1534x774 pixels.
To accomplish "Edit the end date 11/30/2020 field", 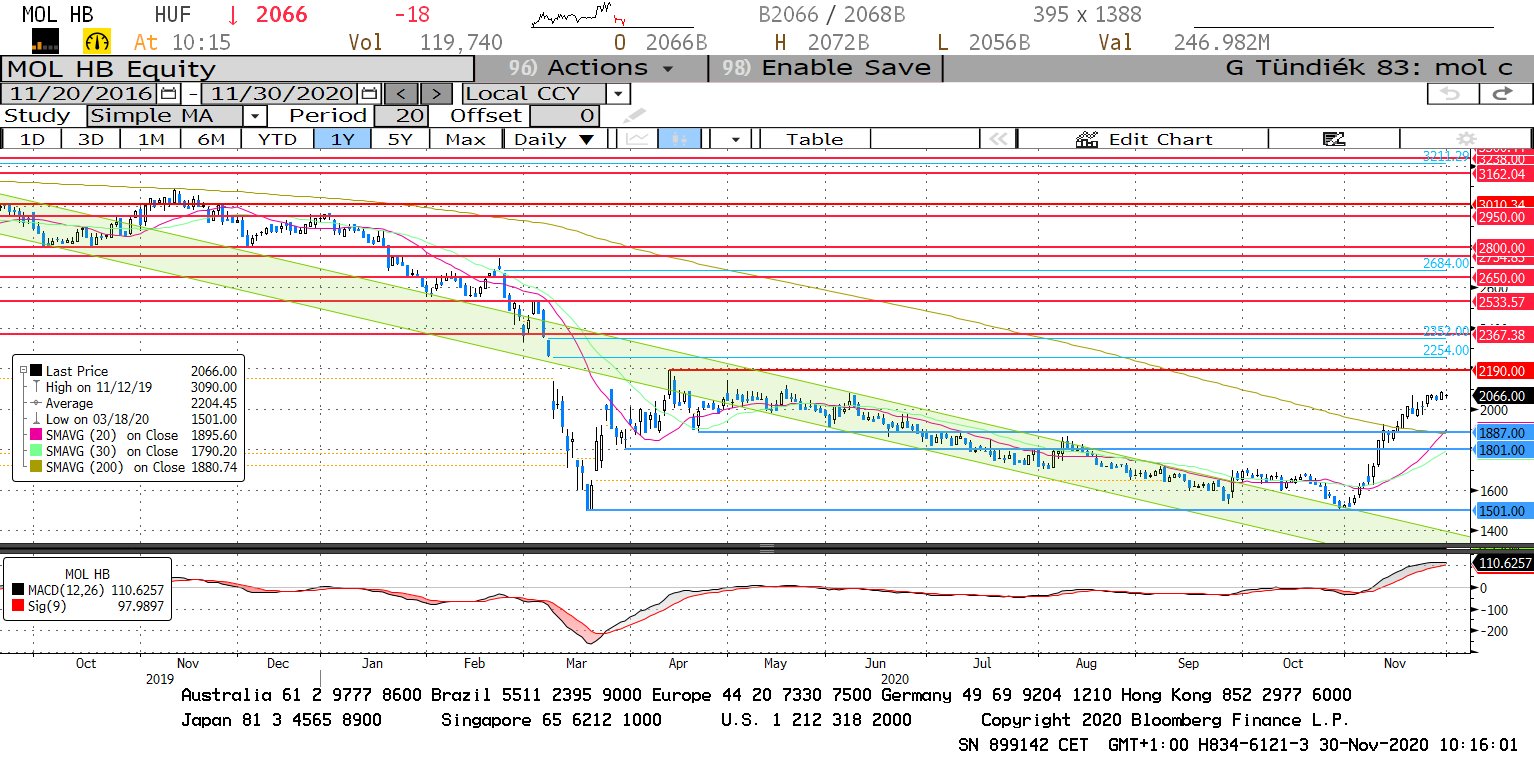I will pyautogui.click(x=281, y=93).
